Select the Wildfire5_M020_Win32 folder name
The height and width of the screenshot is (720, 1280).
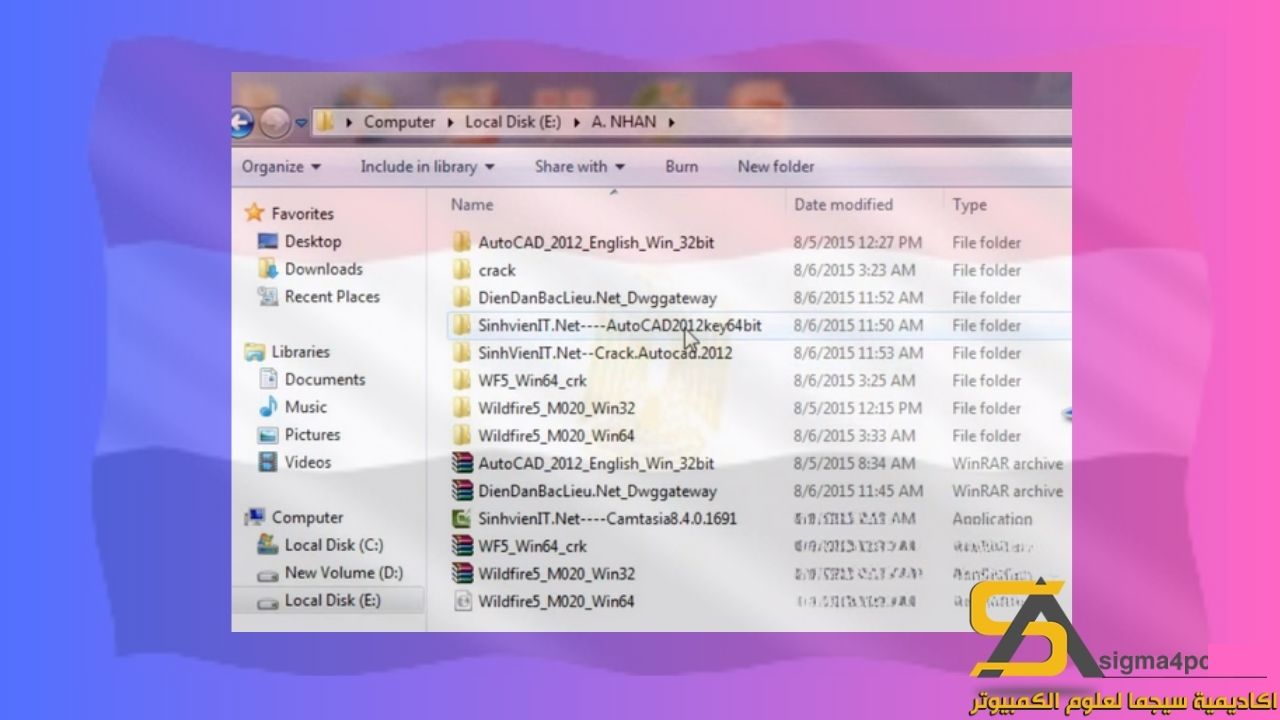click(x=556, y=408)
